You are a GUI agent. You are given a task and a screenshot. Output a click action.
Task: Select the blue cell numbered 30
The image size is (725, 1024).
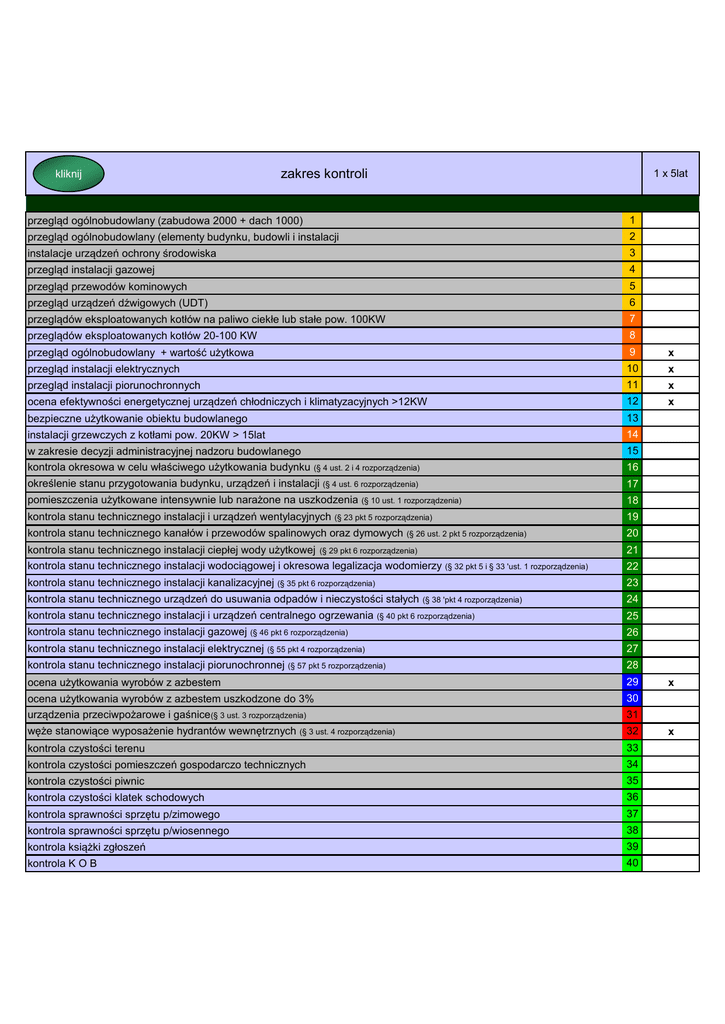pos(632,698)
